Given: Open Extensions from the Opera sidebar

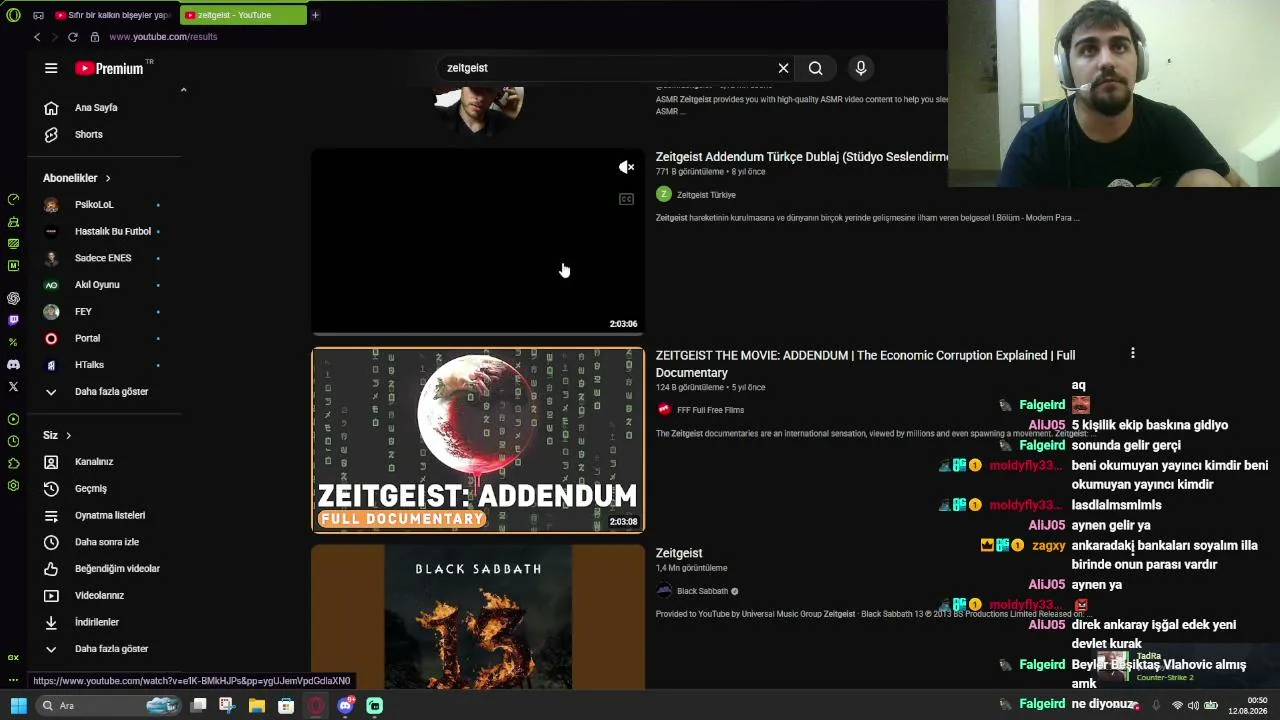Looking at the screenshot, I should point(13,463).
